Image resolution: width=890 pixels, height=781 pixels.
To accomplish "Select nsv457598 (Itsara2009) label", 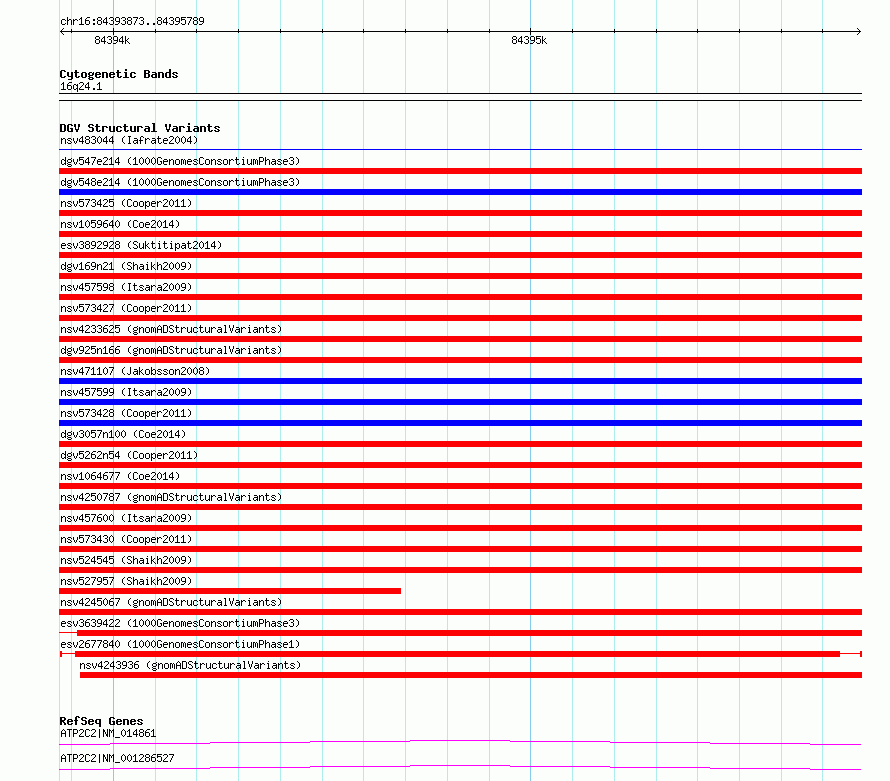I will coord(126,287).
